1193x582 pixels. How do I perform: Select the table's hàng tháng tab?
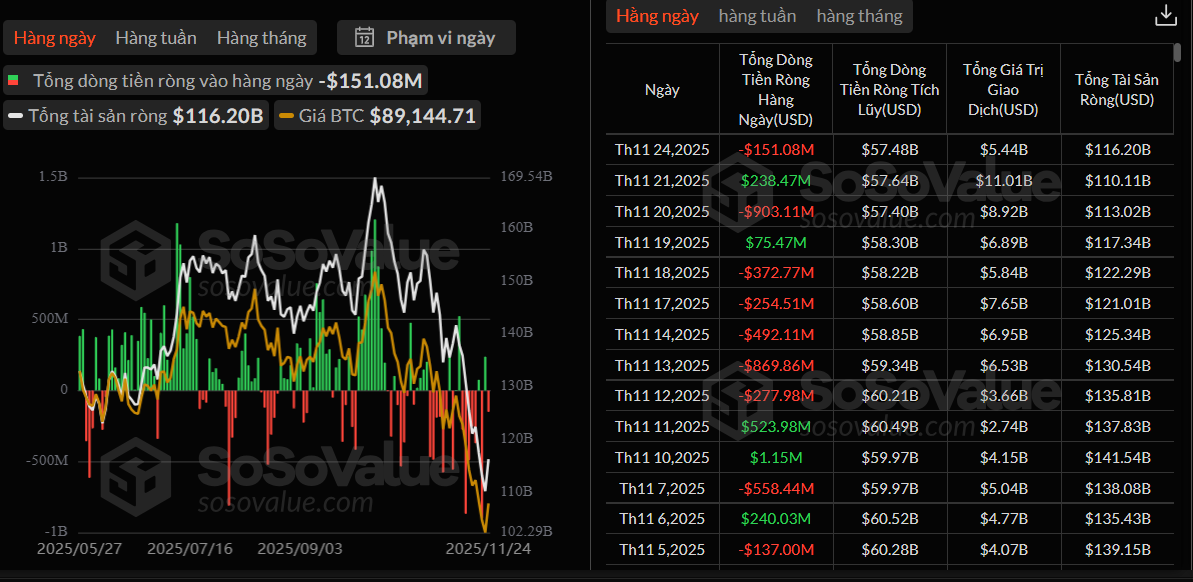click(x=859, y=16)
